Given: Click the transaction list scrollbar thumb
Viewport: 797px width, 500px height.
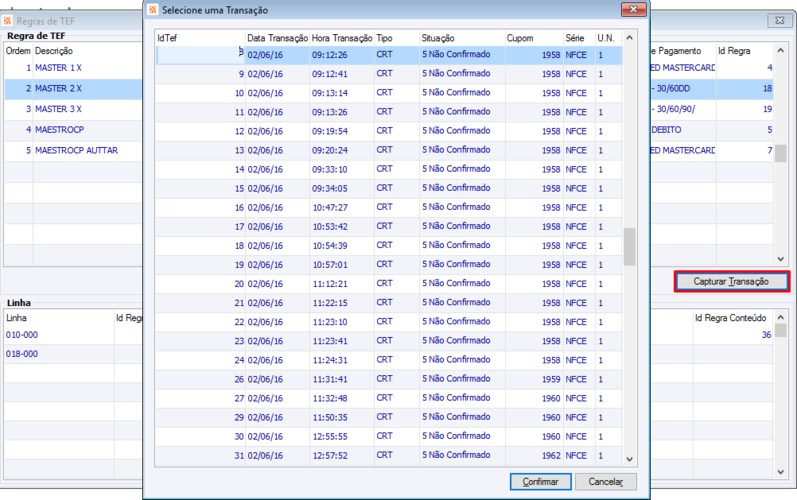Looking at the screenshot, I should [629, 246].
